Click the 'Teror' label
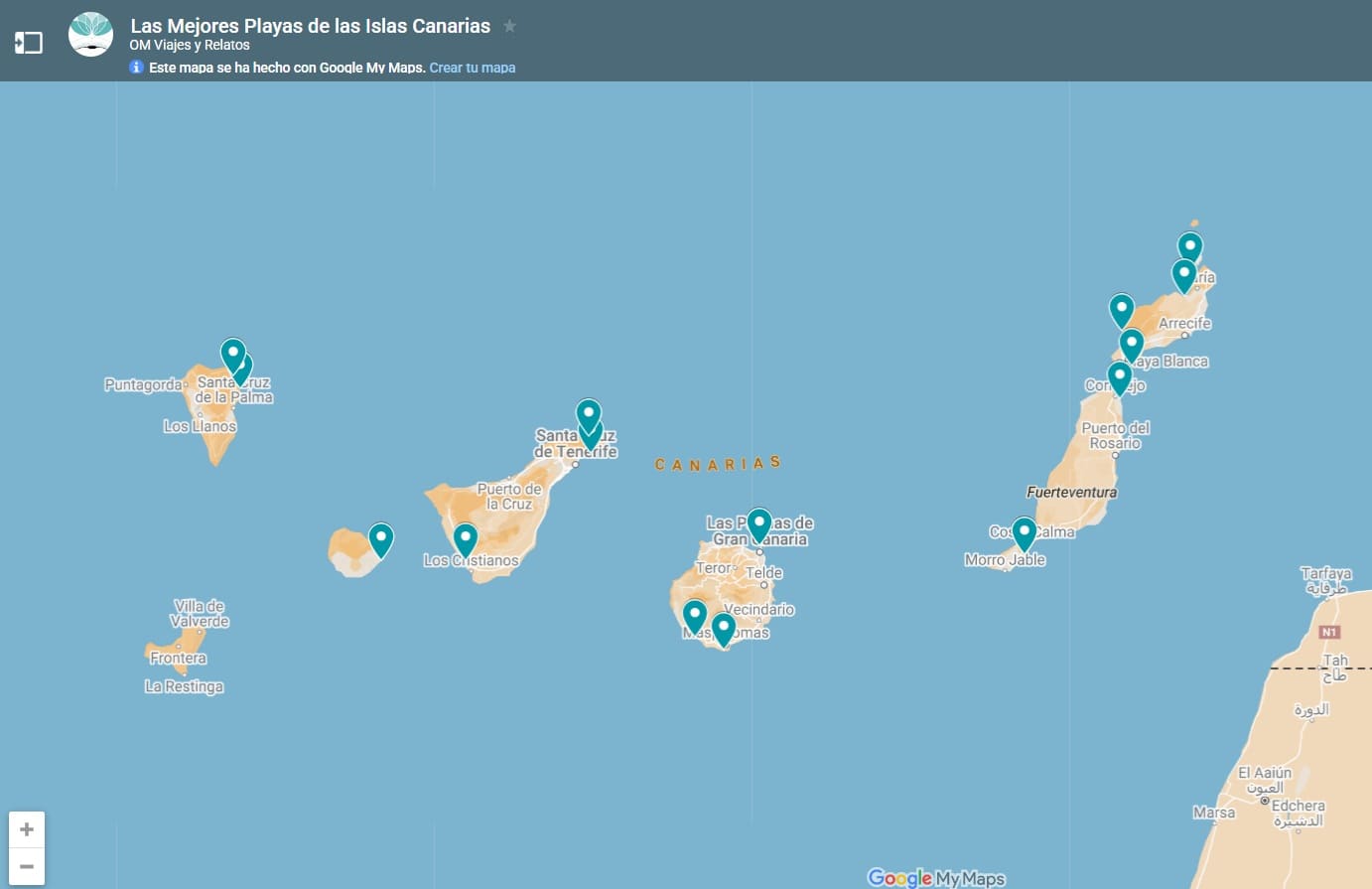This screenshot has width=1372, height=889. coord(712,568)
